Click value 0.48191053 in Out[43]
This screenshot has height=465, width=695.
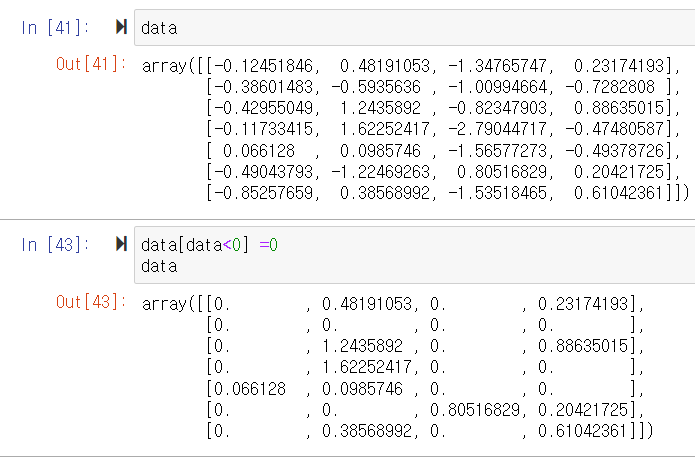pos(367,304)
